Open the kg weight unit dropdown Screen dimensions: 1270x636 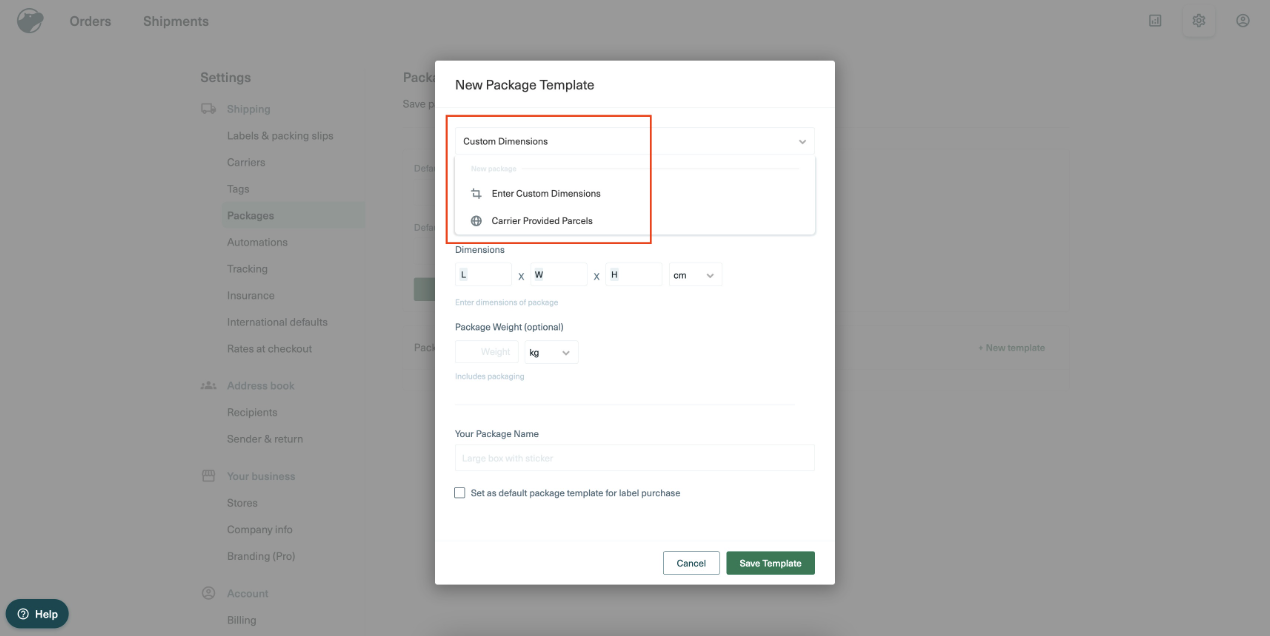(551, 352)
